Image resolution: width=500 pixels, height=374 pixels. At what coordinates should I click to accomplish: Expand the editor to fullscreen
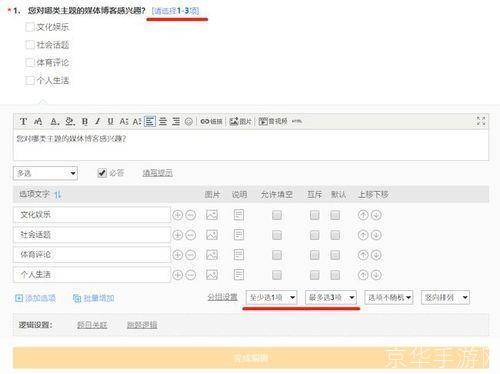pyautogui.click(x=481, y=121)
